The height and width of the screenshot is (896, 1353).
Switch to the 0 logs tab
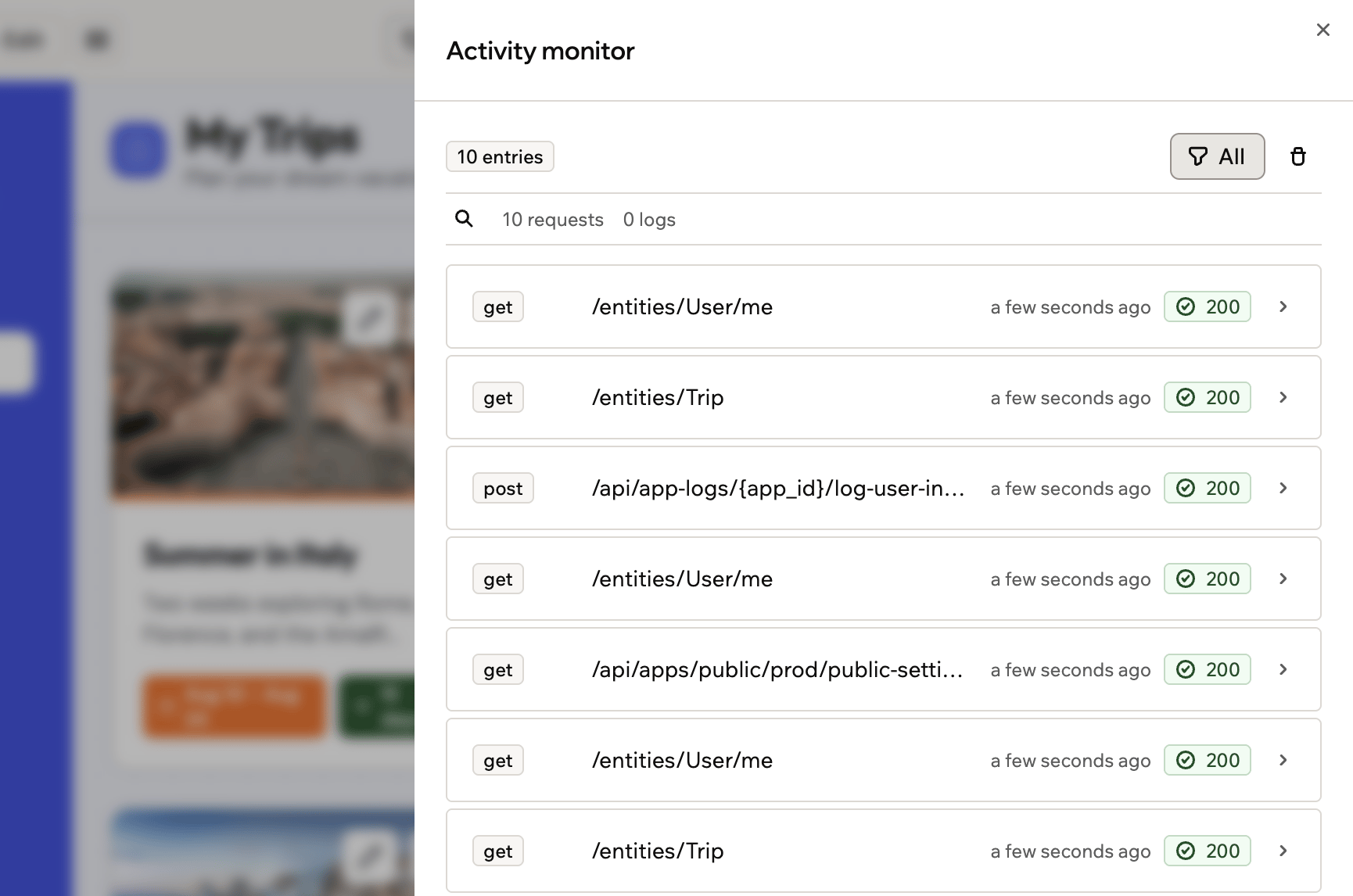click(649, 220)
